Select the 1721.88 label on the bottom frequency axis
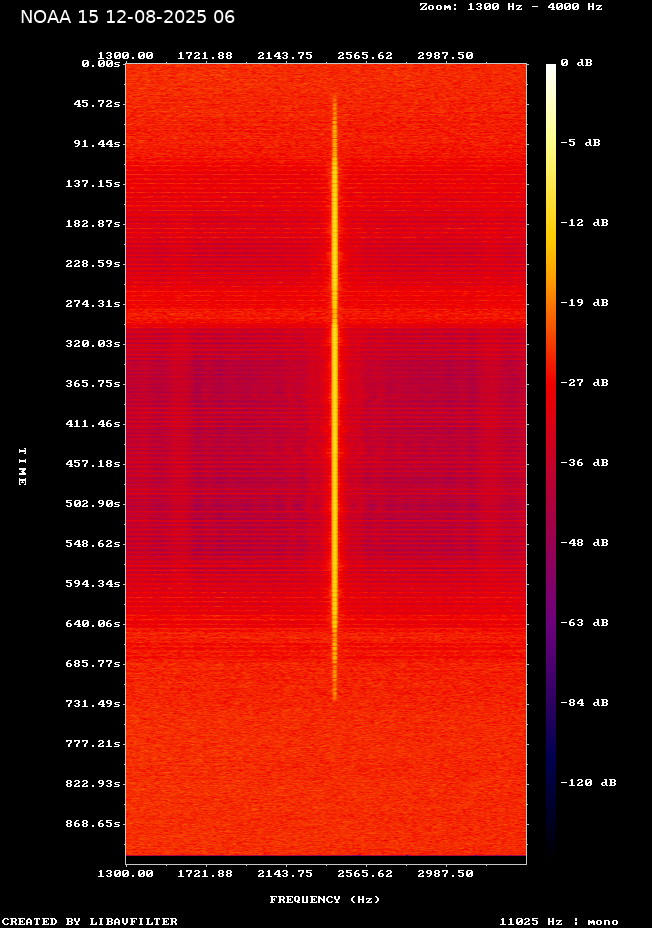Screen dimensions: 652x928 (x=205, y=874)
